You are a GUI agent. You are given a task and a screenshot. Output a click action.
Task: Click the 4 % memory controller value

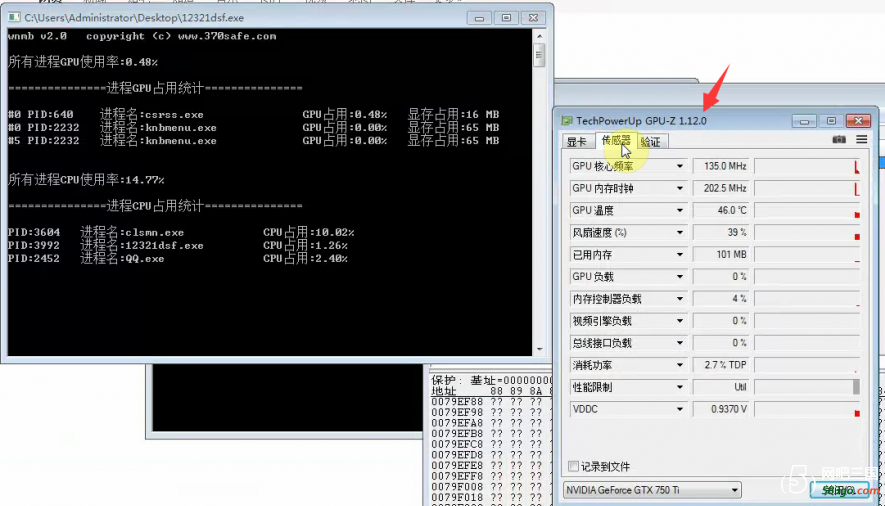(x=721, y=299)
